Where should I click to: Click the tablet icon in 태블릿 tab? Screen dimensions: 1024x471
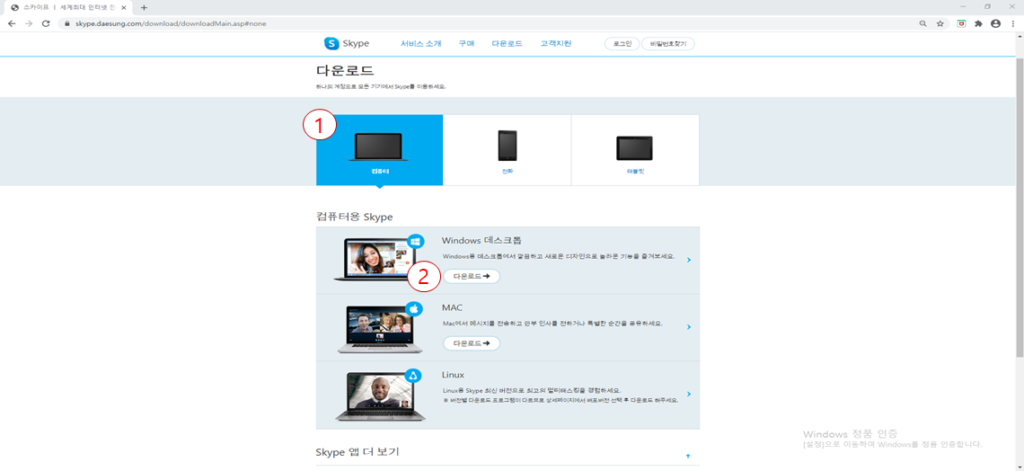[x=634, y=148]
